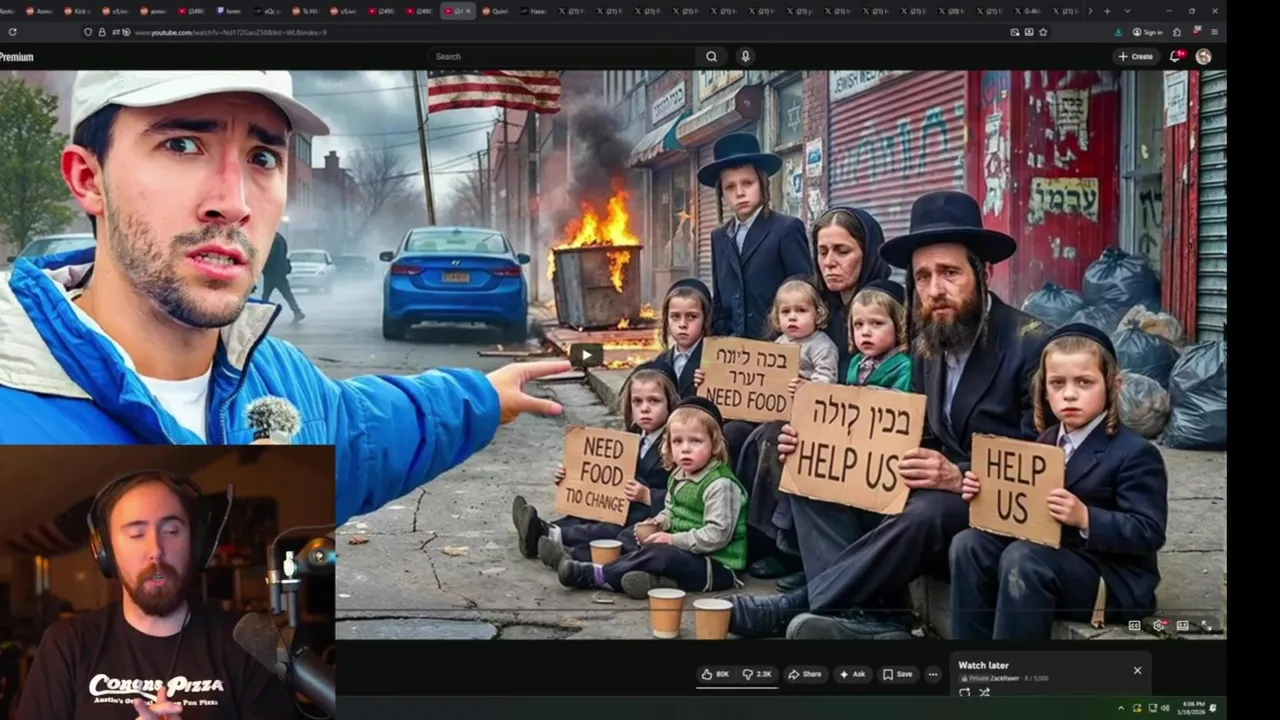Toggle shuffle playlist in Watch later
Viewport: 1280px width, 720px height.
(x=984, y=692)
